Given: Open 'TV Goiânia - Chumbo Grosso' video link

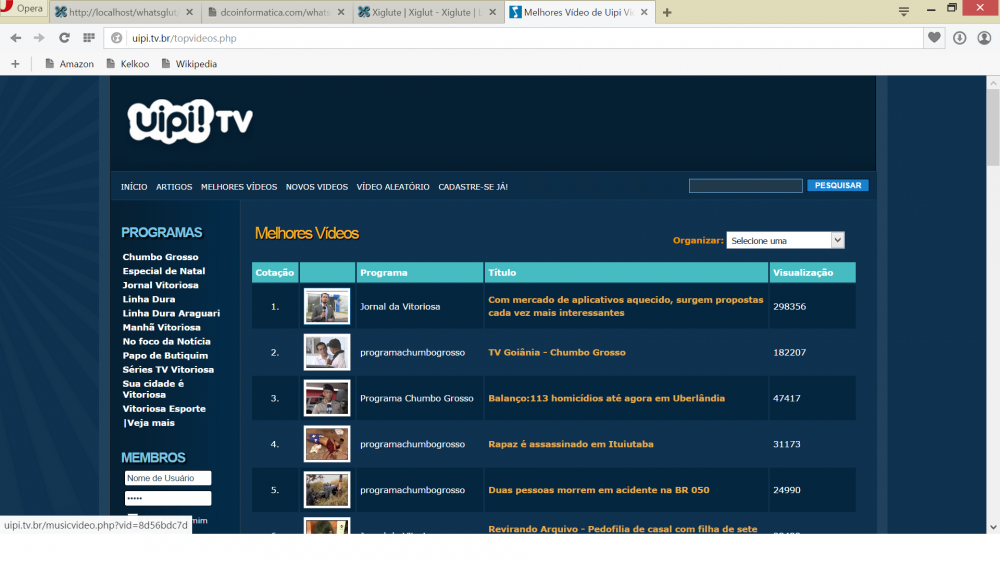Looking at the screenshot, I should tap(557, 352).
